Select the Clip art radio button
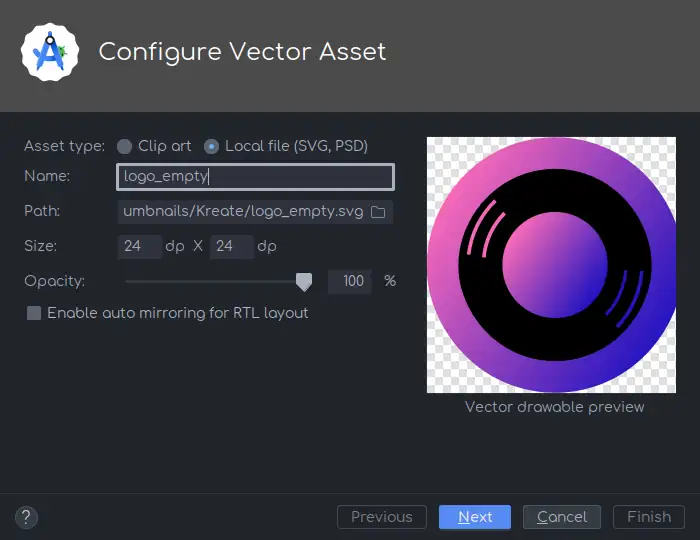 pos(125,146)
